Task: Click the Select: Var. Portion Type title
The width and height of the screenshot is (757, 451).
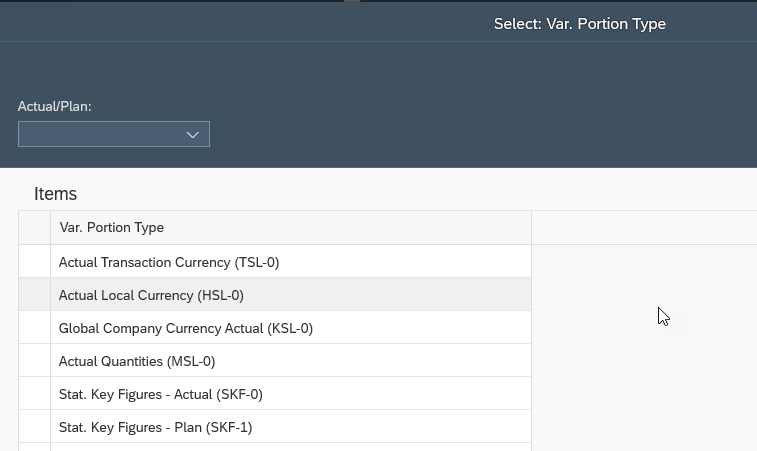Action: pos(579,24)
